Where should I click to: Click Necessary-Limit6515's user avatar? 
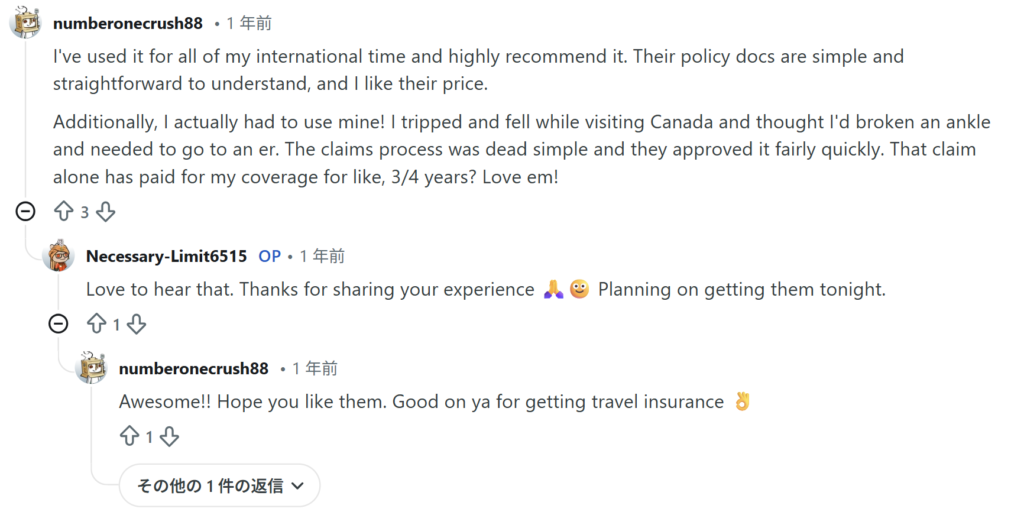(60, 256)
